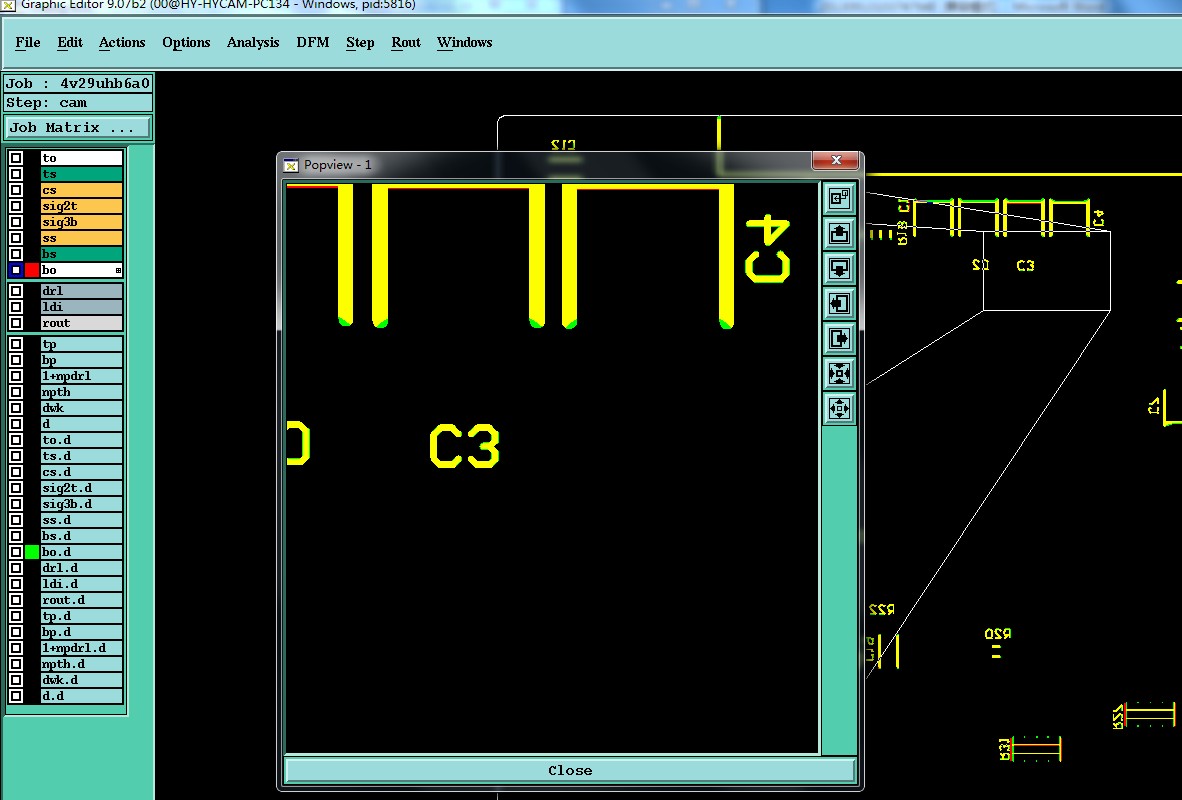This screenshot has height=800, width=1182.
Task: Open the Actions menu
Action: click(x=122, y=42)
